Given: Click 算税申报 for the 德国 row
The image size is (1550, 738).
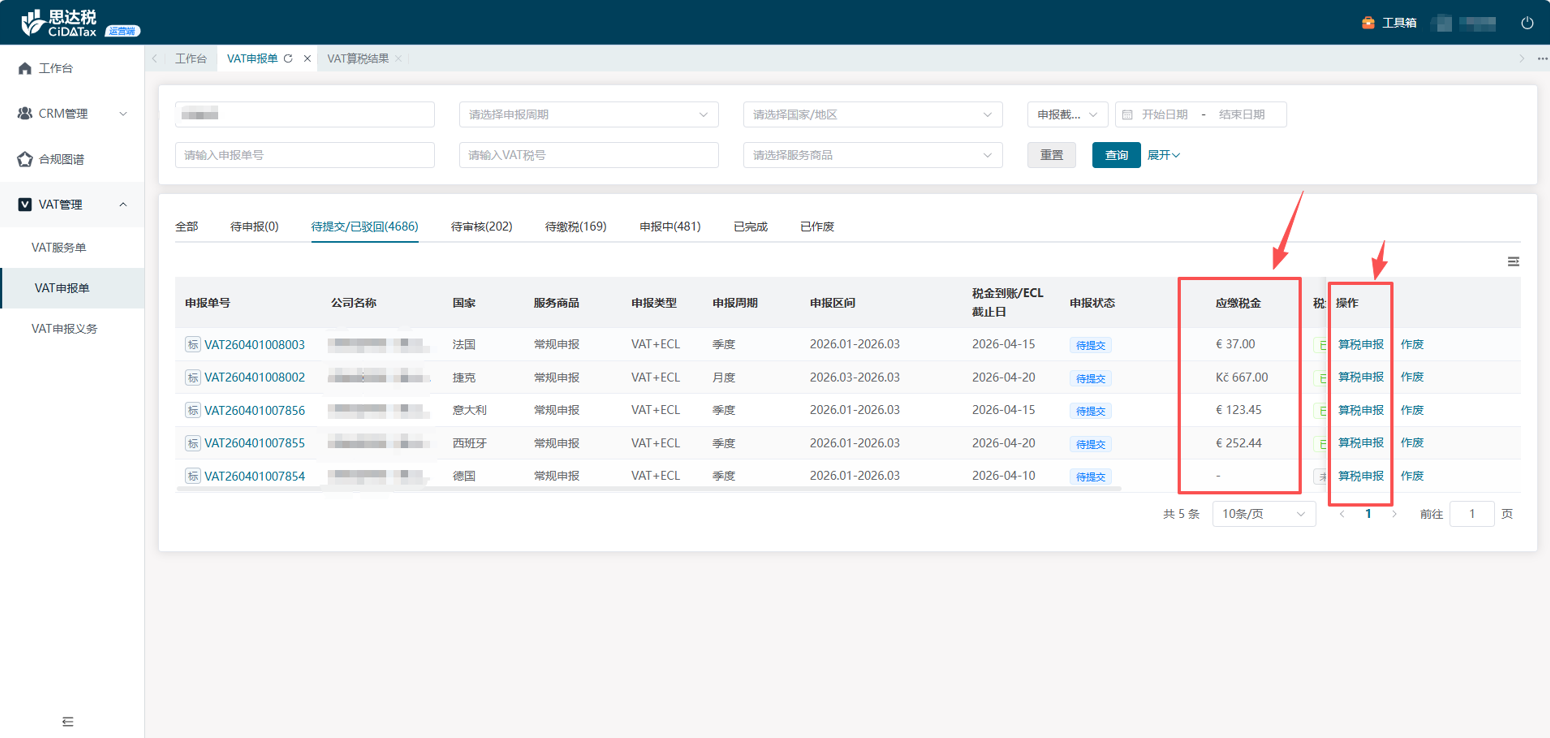Looking at the screenshot, I should tap(1360, 476).
